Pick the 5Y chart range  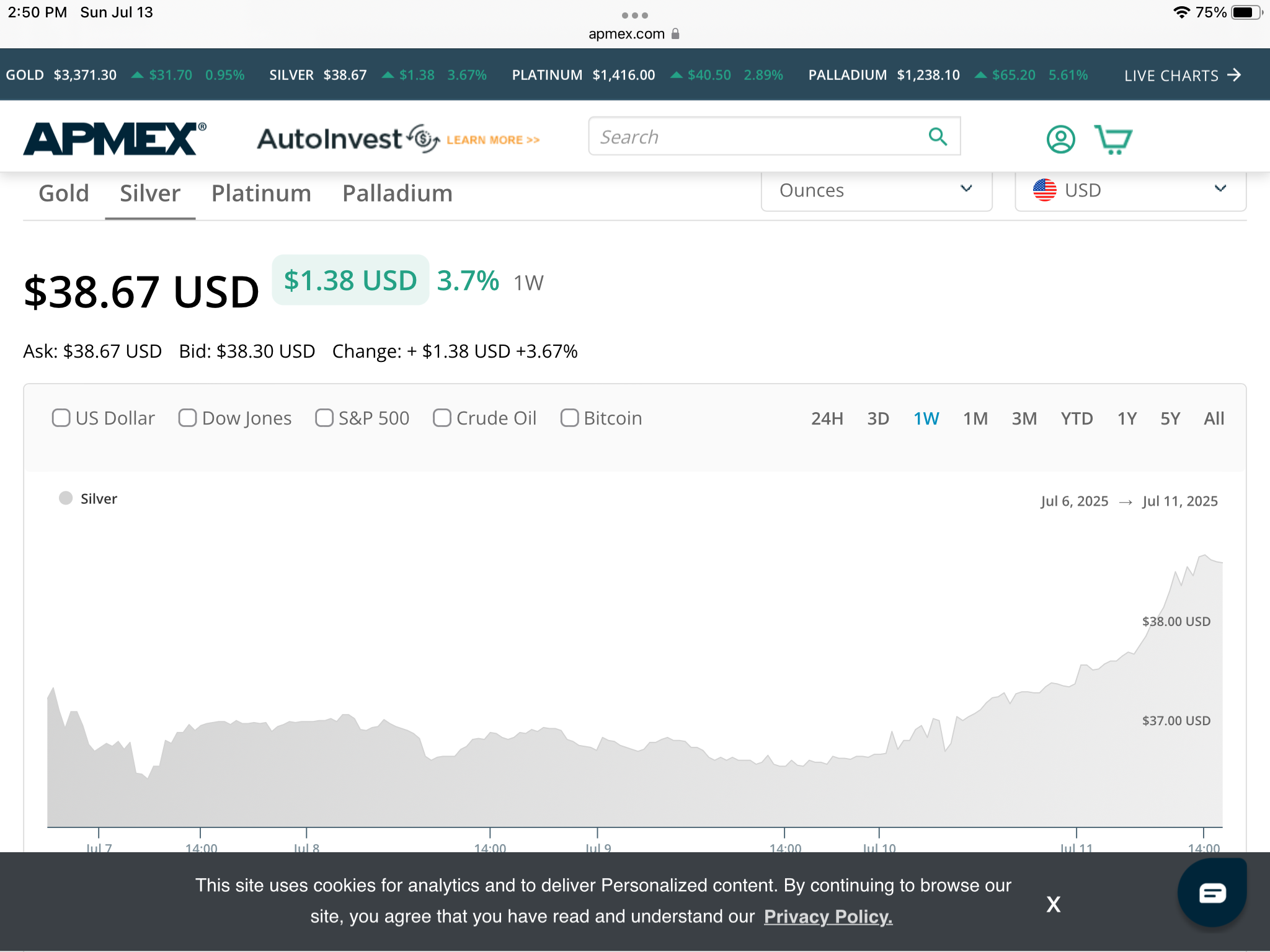[x=1170, y=418]
